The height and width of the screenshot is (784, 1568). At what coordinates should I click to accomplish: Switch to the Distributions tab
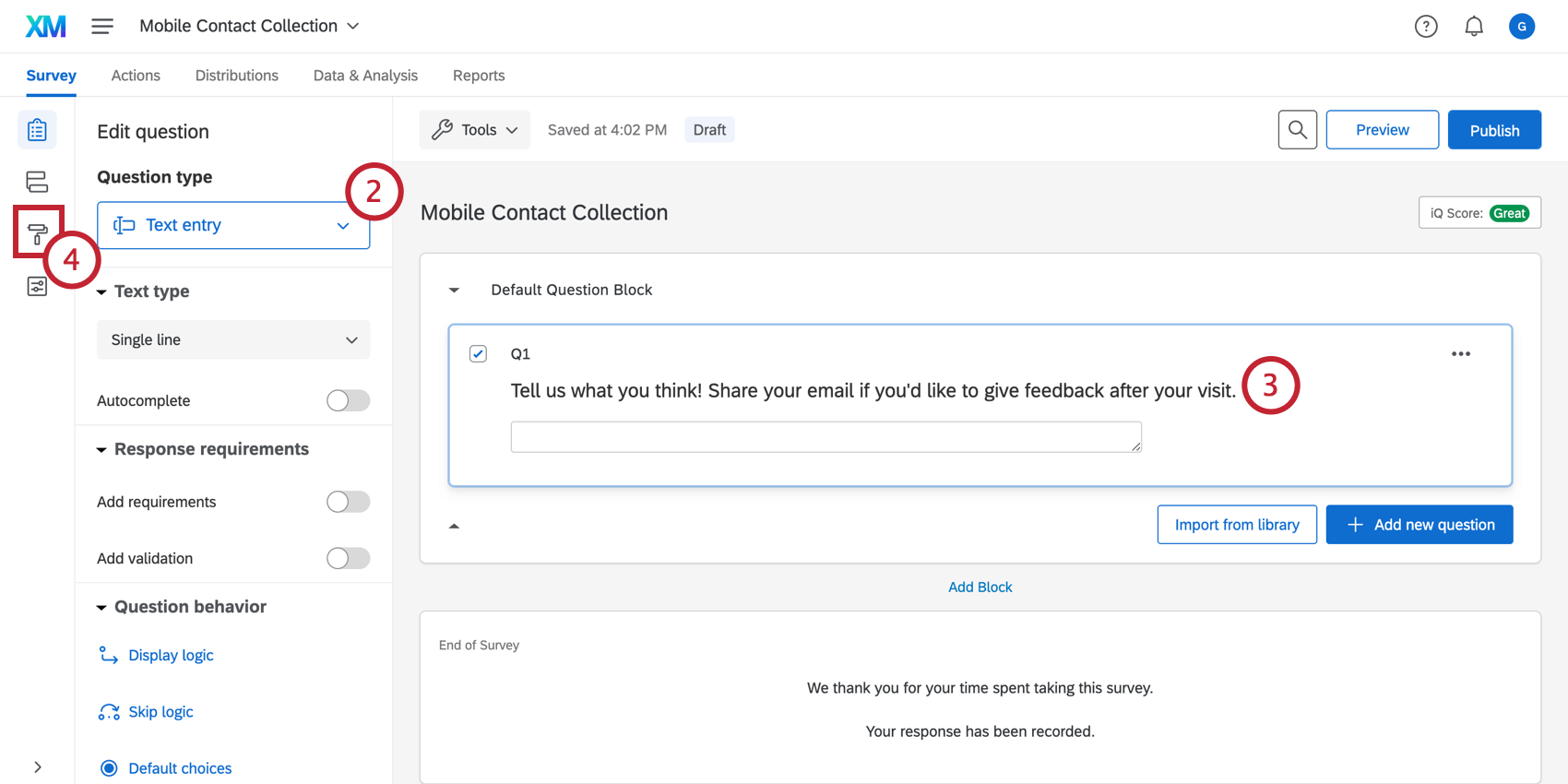pyautogui.click(x=236, y=76)
